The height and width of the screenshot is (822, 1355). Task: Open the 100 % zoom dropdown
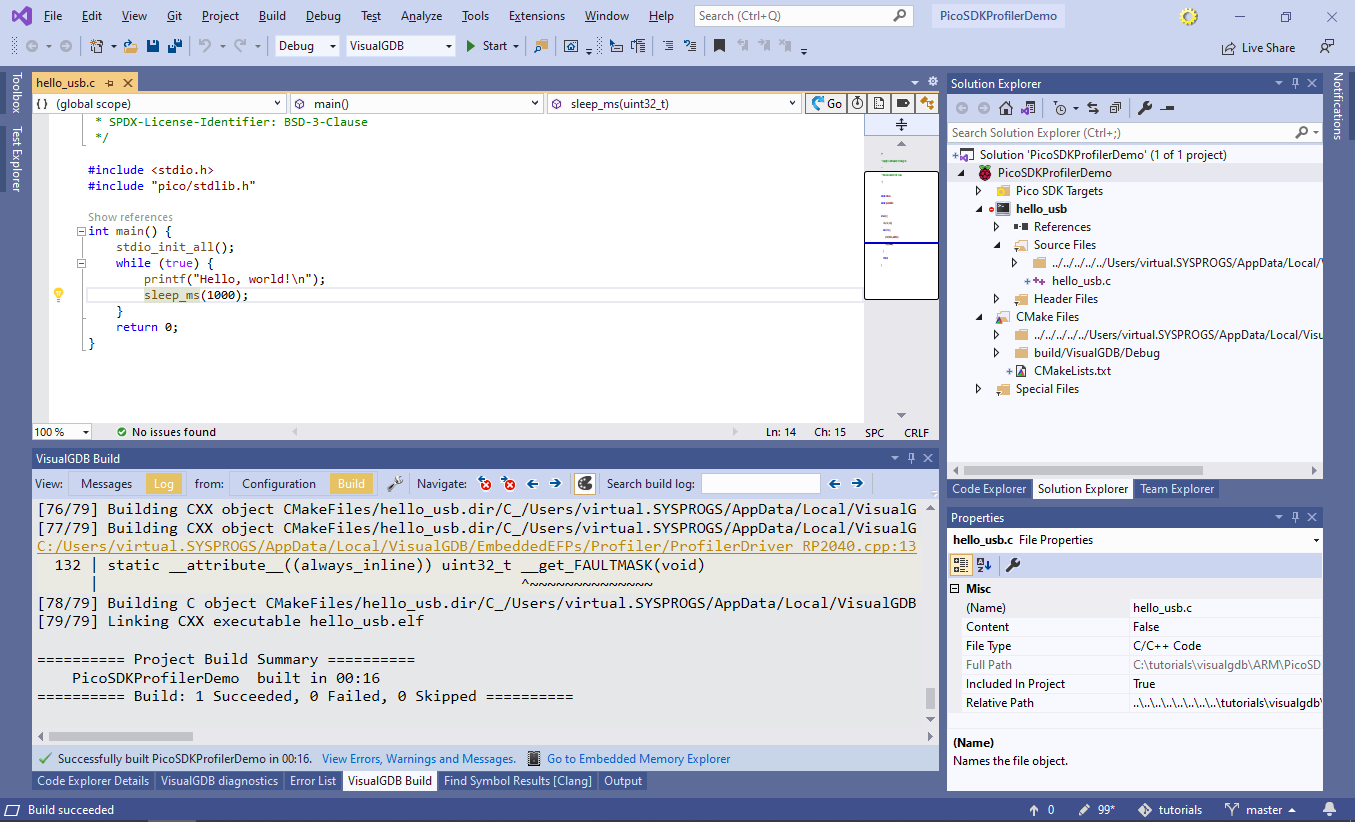pyautogui.click(x=62, y=432)
